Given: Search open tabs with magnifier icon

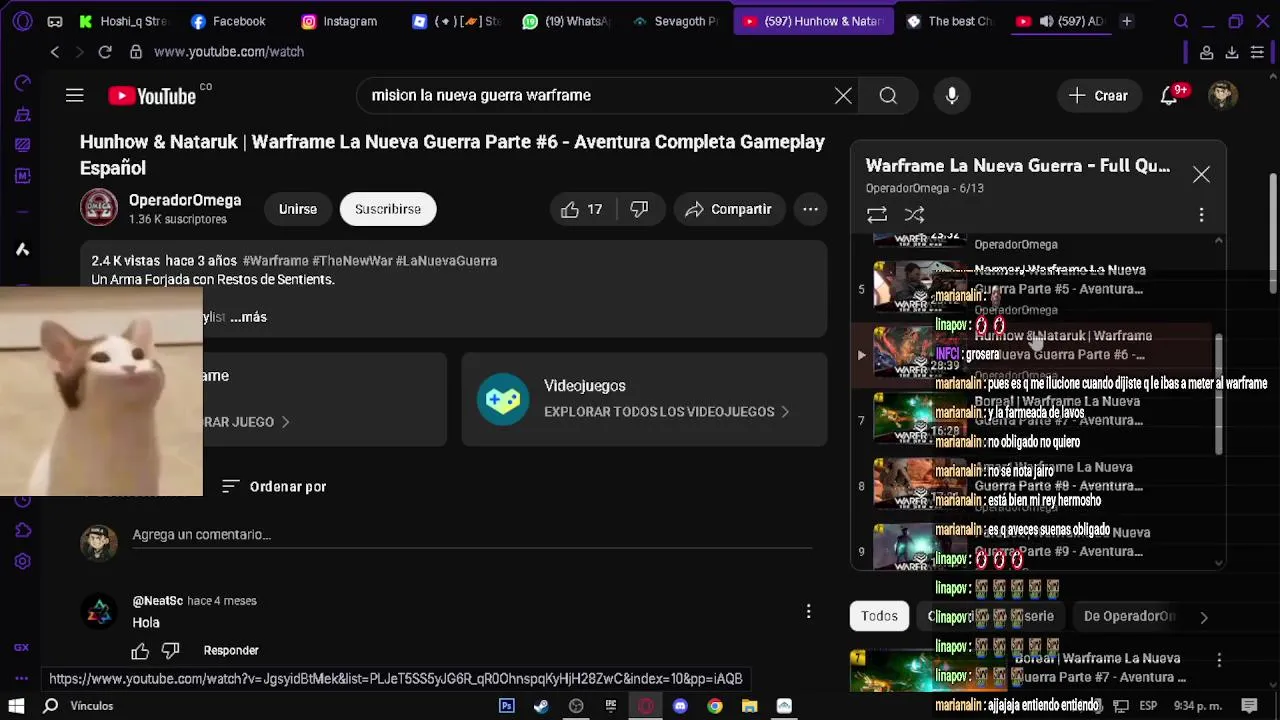Looking at the screenshot, I should (1181, 21).
